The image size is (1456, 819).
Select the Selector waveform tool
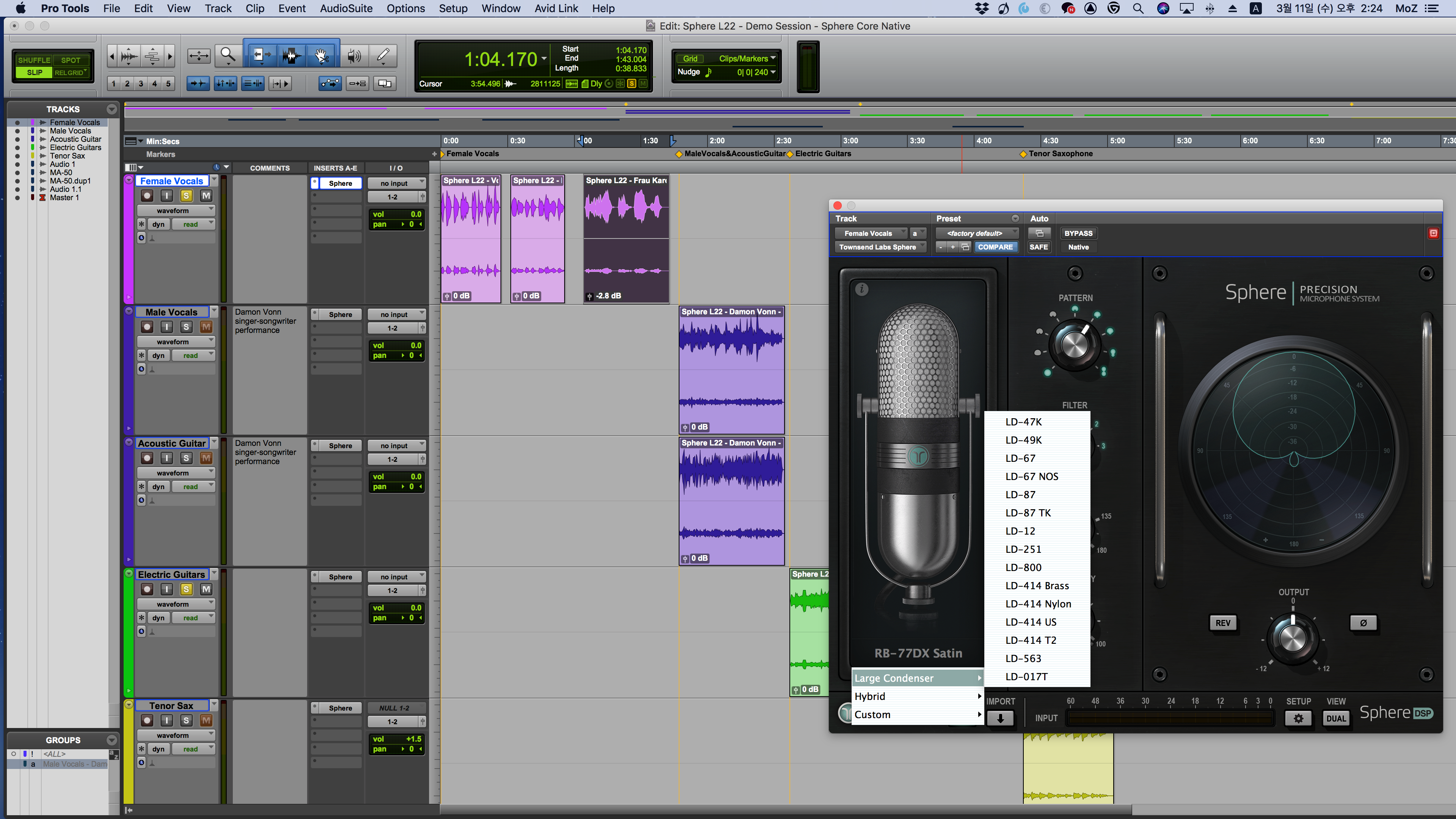291,55
